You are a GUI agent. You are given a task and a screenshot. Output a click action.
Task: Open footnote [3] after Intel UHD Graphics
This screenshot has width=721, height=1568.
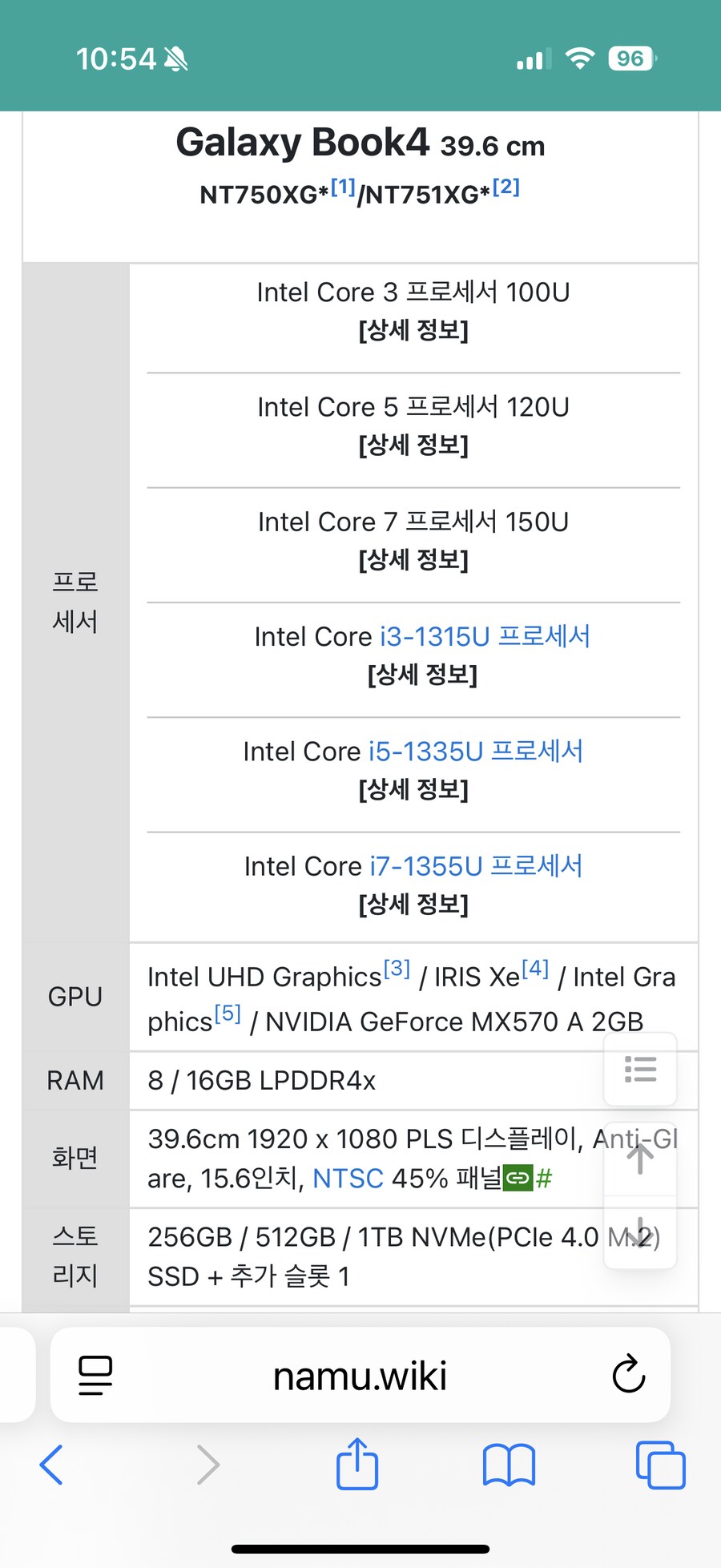click(x=397, y=969)
